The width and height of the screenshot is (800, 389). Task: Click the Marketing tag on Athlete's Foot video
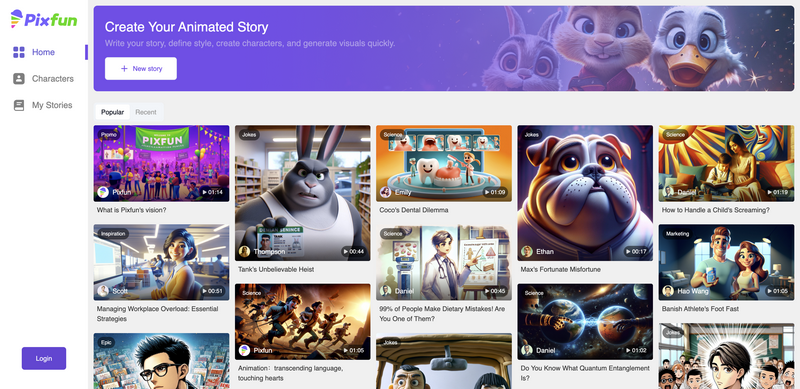(x=678, y=234)
